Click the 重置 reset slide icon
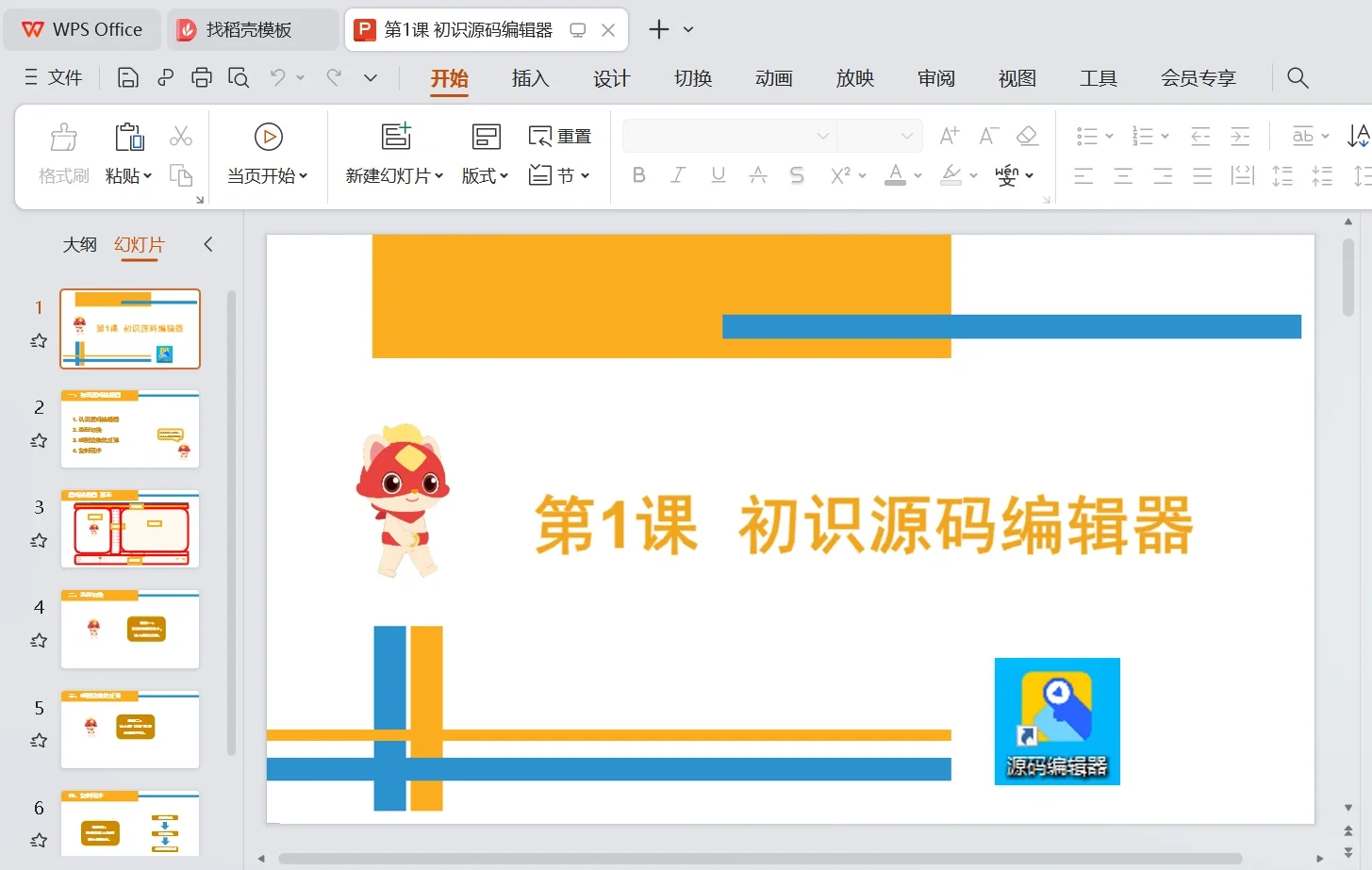 tap(559, 135)
